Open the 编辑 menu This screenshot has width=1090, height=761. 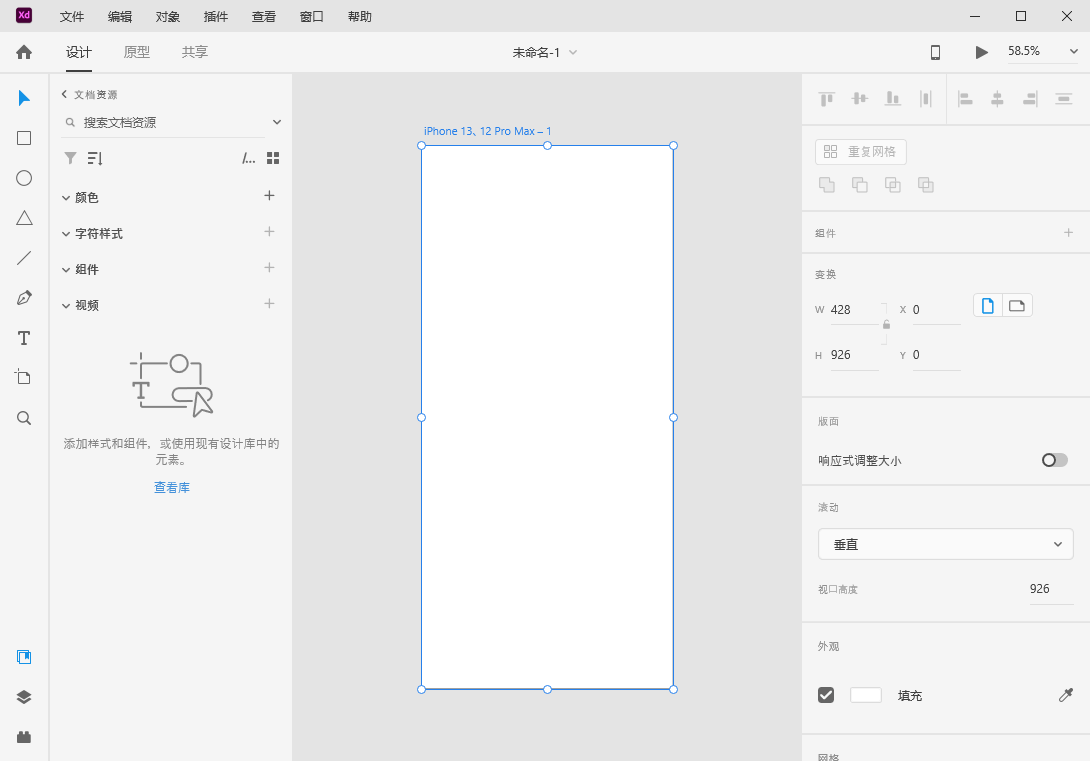(x=120, y=17)
